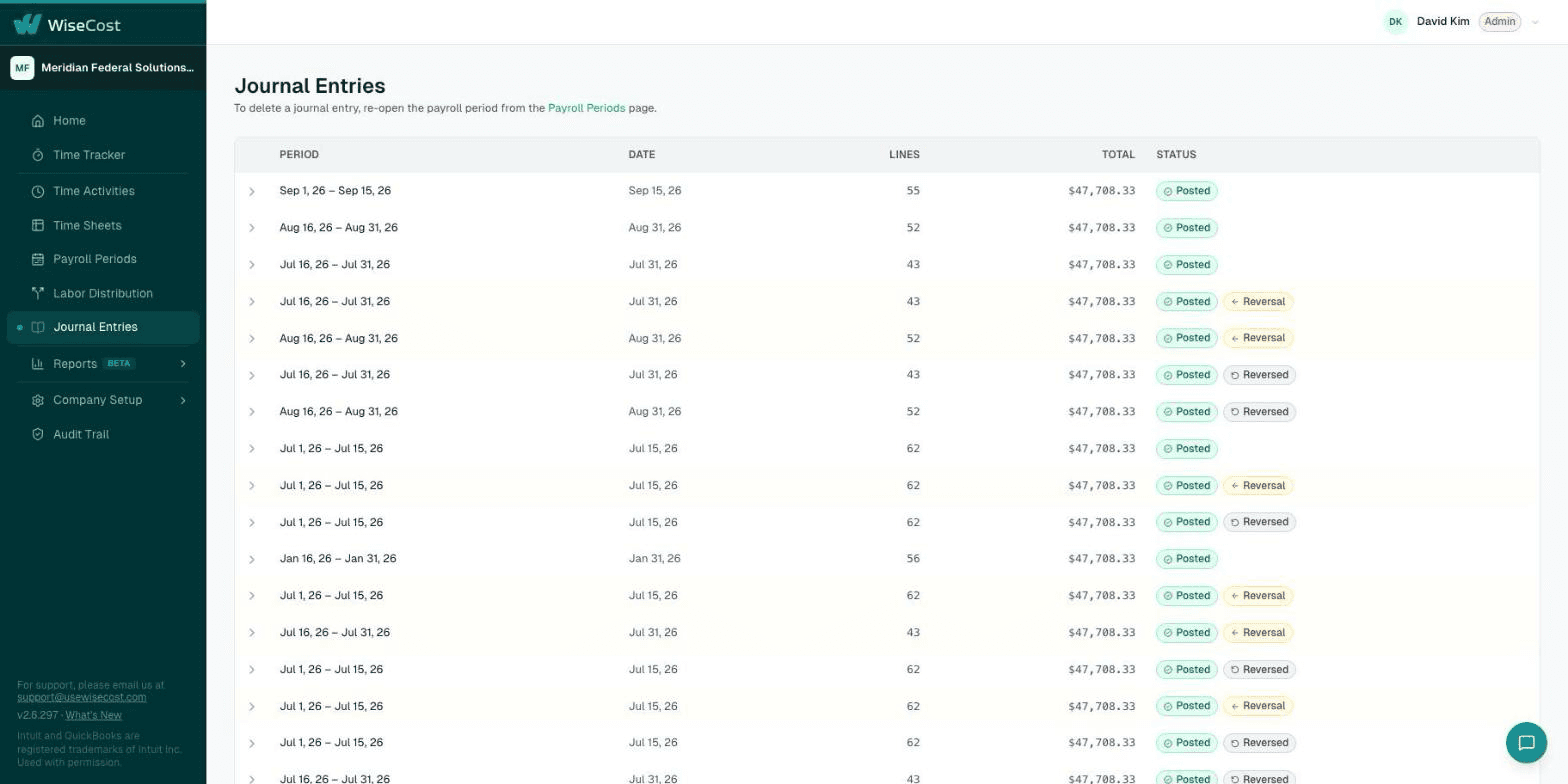Click the MF company badge icon
Viewport: 1568px width, 784px height.
[22, 68]
